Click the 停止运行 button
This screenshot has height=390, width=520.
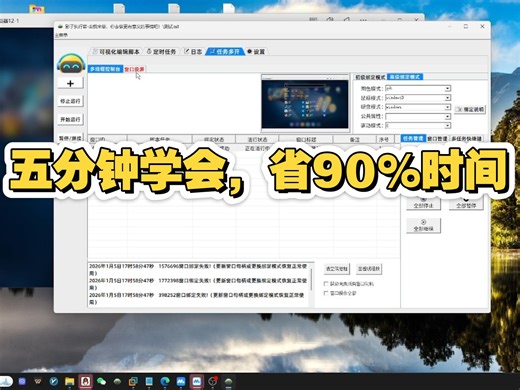click(70, 101)
